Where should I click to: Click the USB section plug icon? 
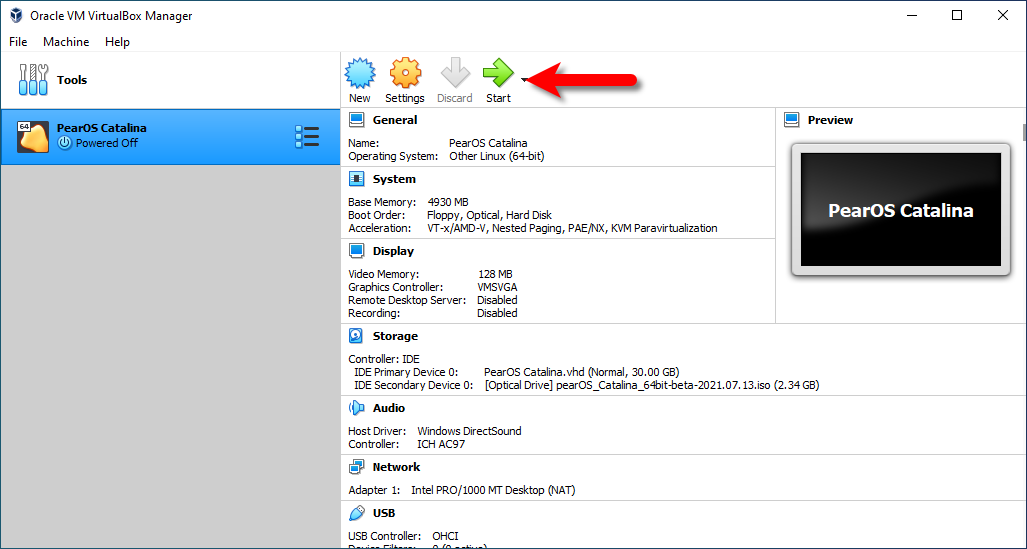(356, 513)
